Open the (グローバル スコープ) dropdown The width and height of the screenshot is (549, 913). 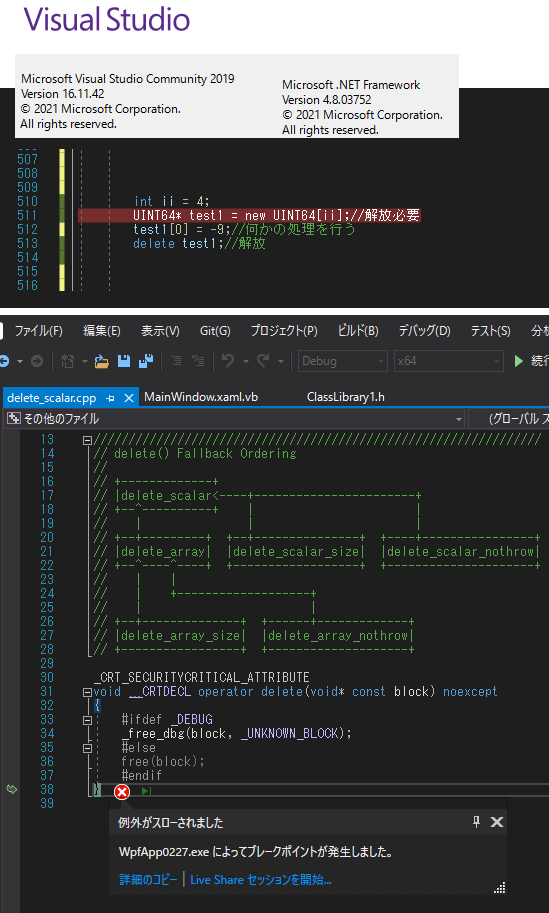[508, 419]
